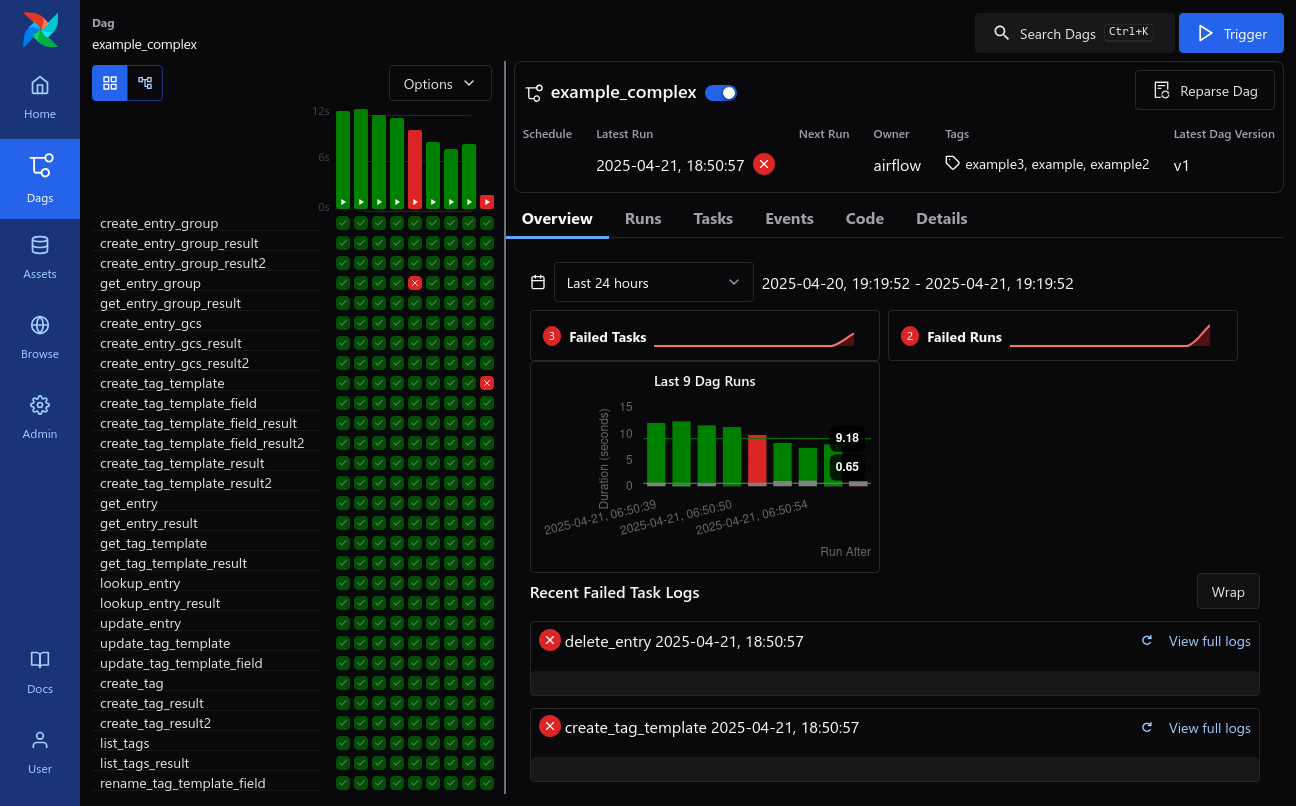Open the Search Dags box
This screenshot has height=806, width=1296.
1074,32
